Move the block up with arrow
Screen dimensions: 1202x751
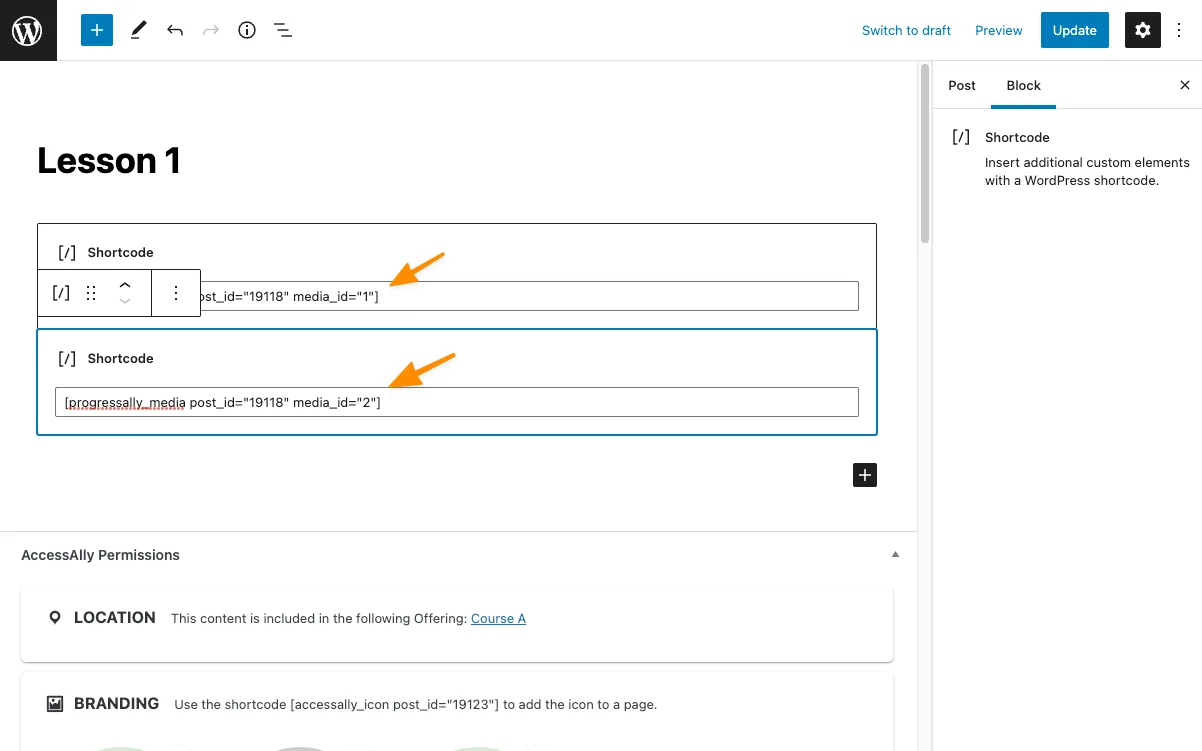tap(125, 285)
